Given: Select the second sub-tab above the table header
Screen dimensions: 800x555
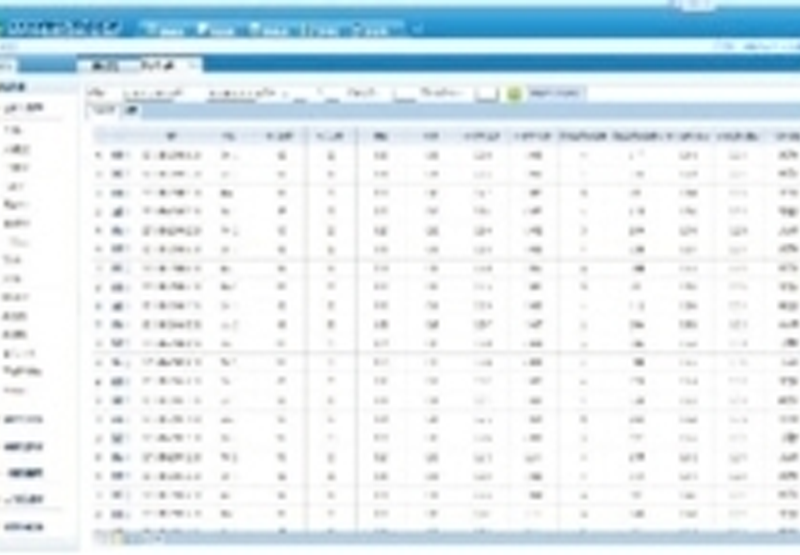Looking at the screenshot, I should point(130,111).
